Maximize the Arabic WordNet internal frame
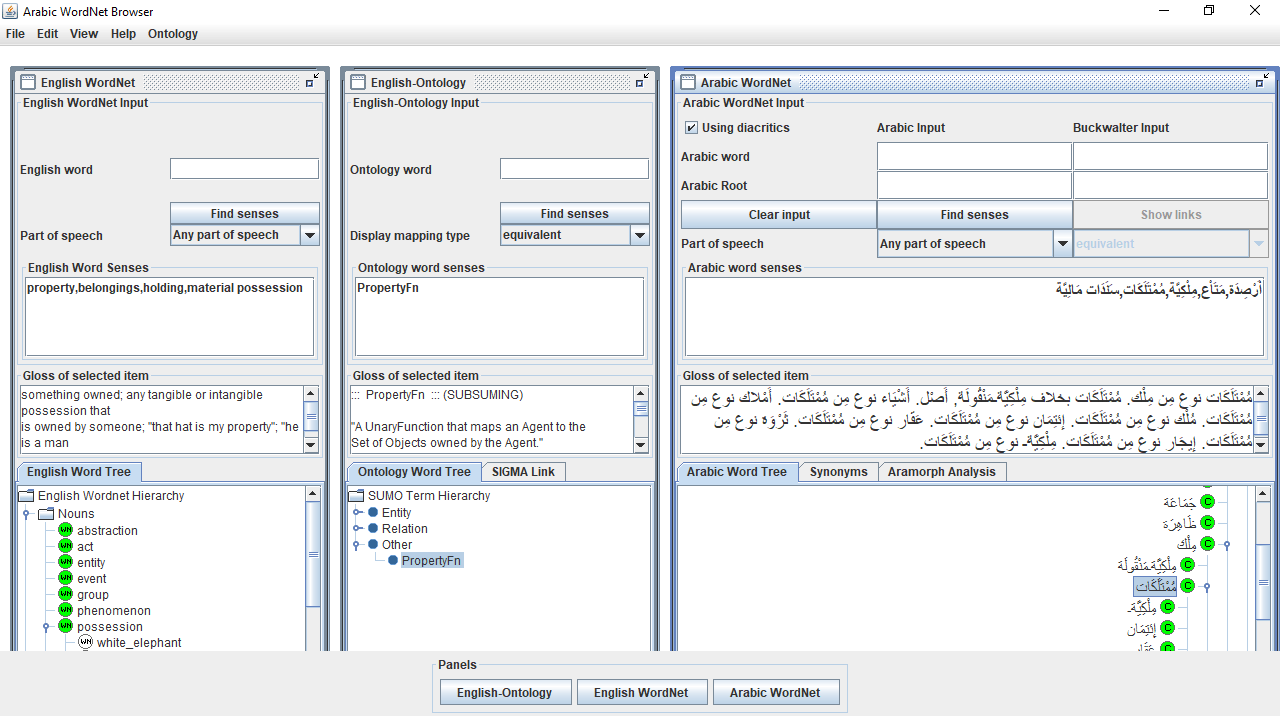This screenshot has height=716, width=1280. pyautogui.click(x=1263, y=82)
